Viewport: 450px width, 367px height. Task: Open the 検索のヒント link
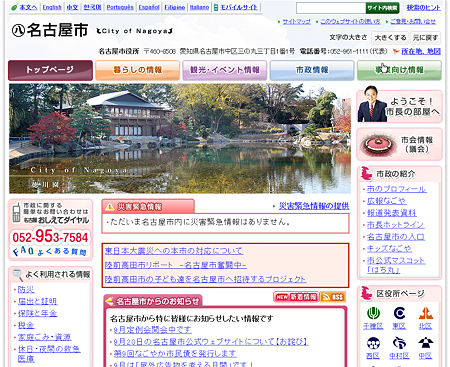423,7
